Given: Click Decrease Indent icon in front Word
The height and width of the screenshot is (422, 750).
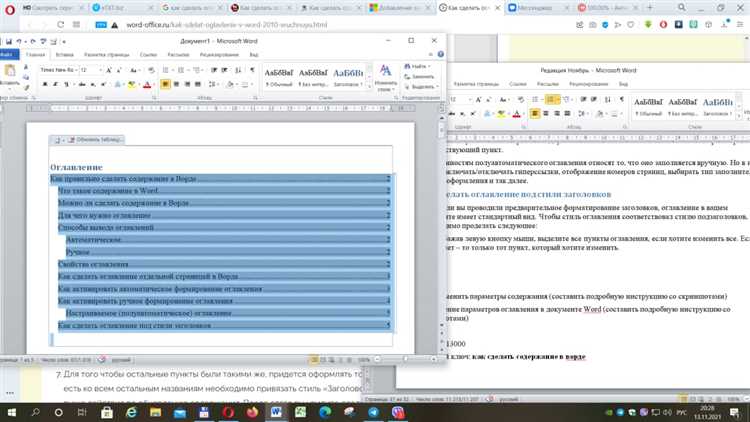Looking at the screenshot, I should [214, 70].
